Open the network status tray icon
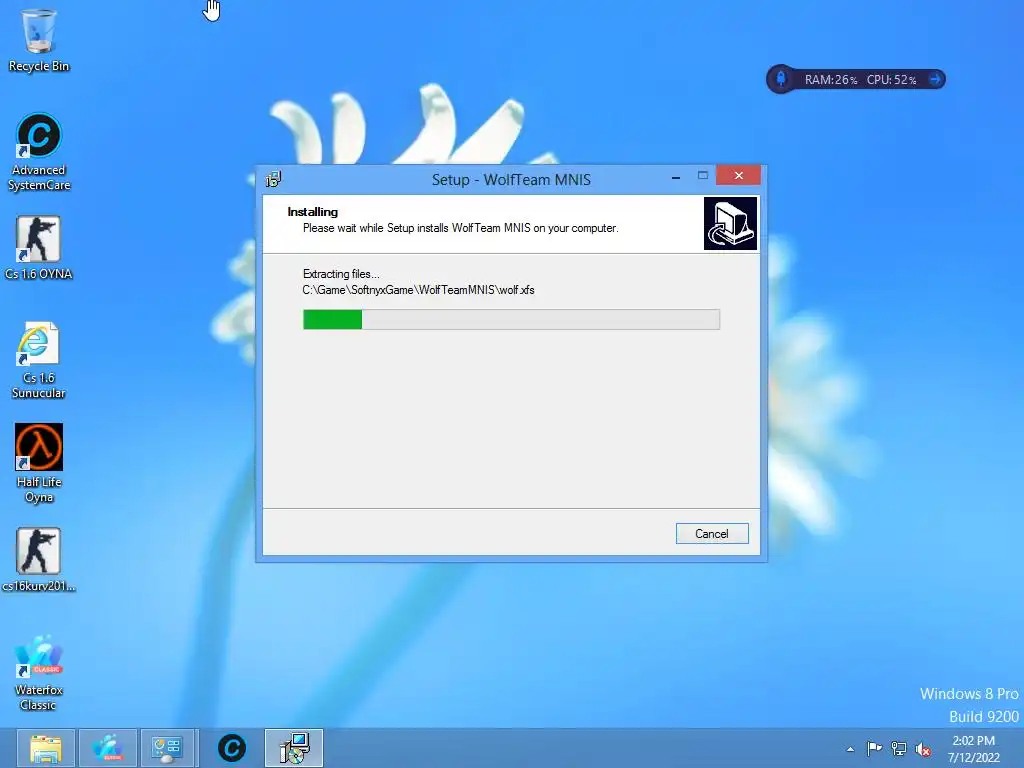 [899, 749]
